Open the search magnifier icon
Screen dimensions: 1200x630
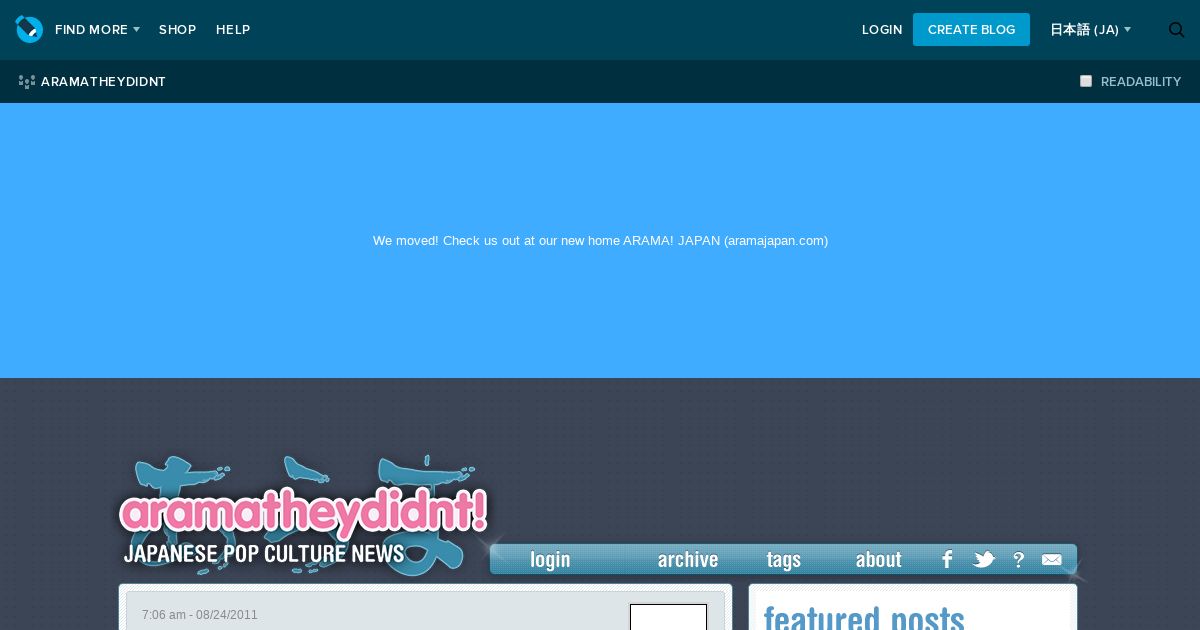click(x=1176, y=30)
